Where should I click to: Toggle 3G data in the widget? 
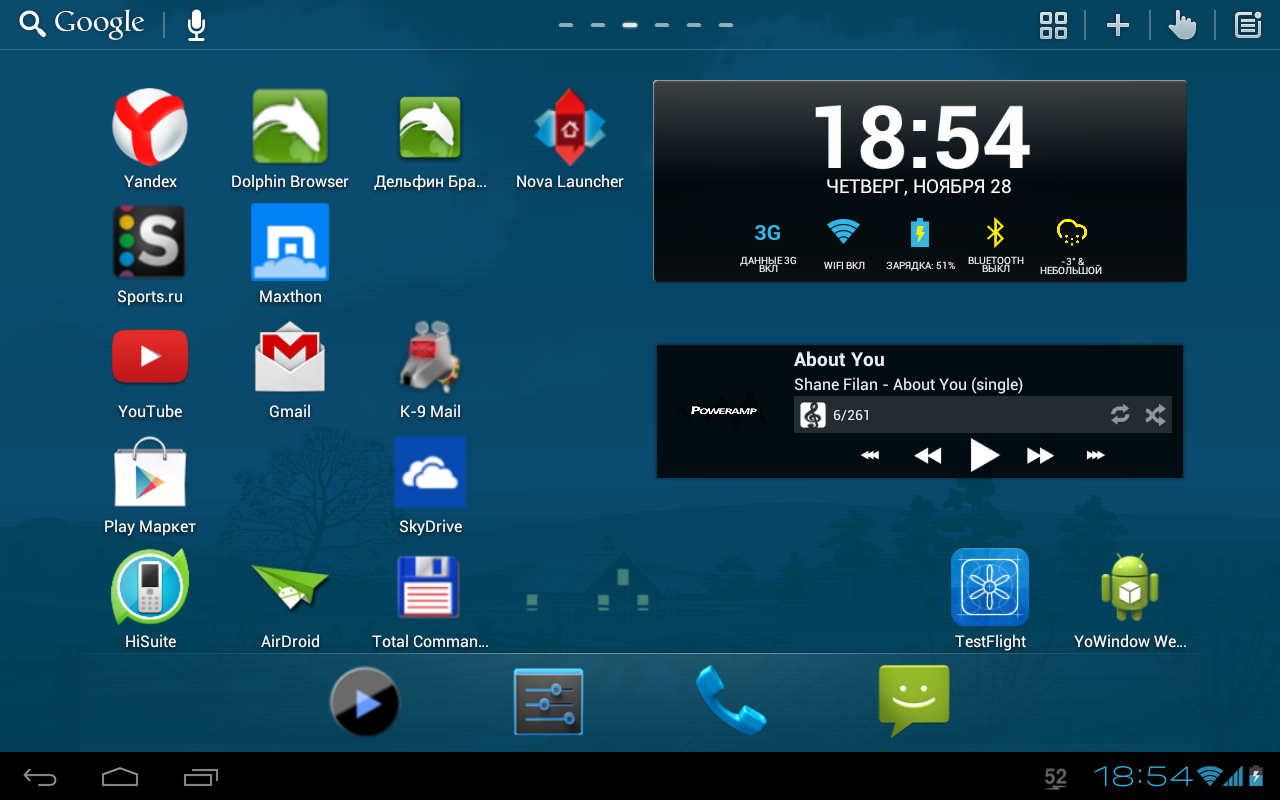click(x=767, y=240)
